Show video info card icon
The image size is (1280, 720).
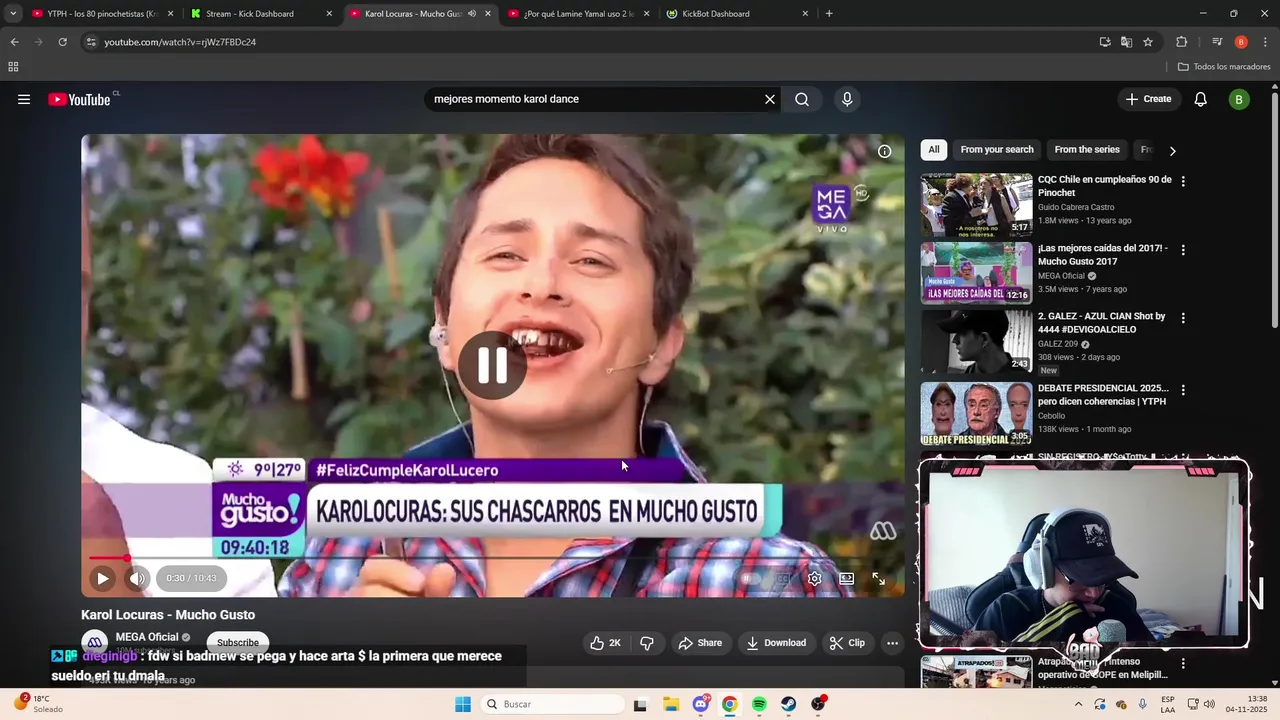(884, 152)
